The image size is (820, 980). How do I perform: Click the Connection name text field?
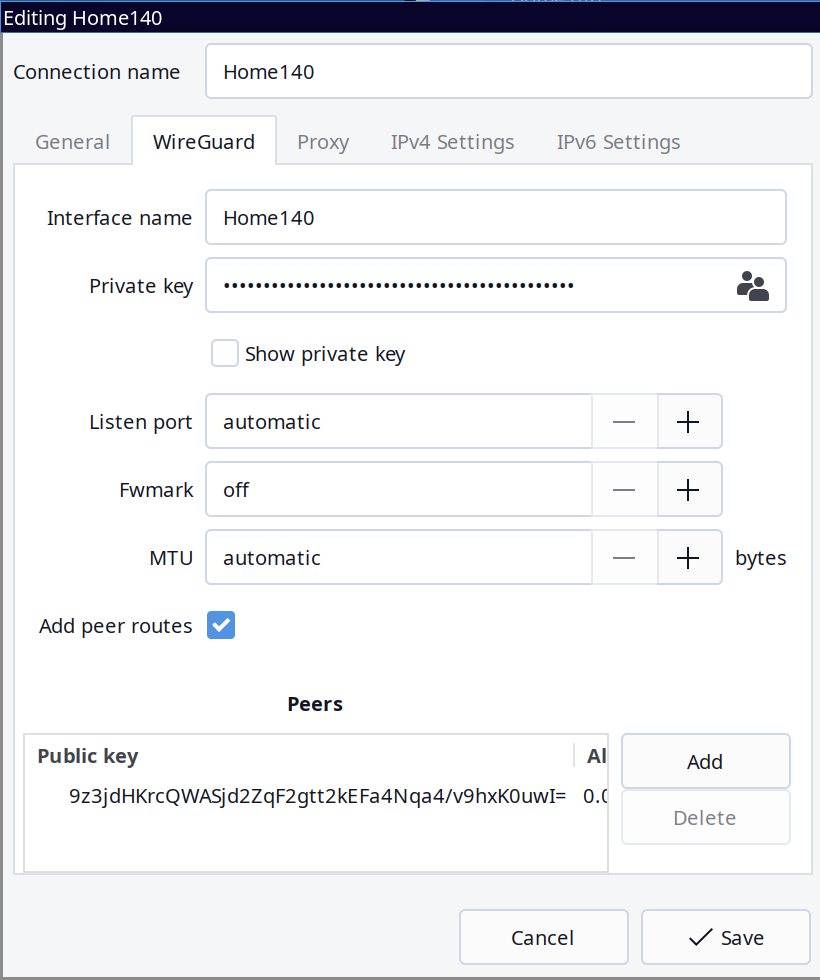(x=508, y=72)
